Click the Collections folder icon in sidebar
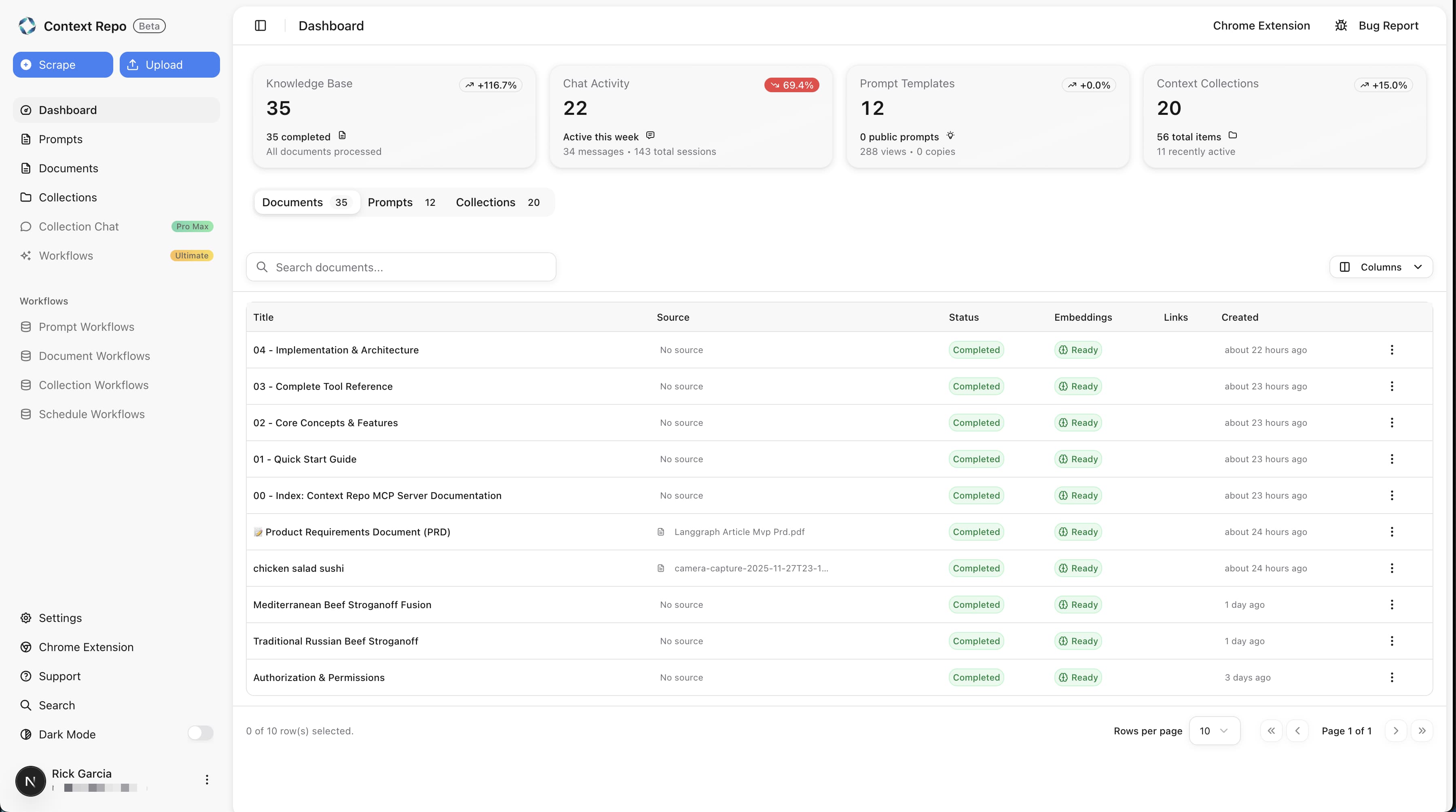 pyautogui.click(x=26, y=197)
